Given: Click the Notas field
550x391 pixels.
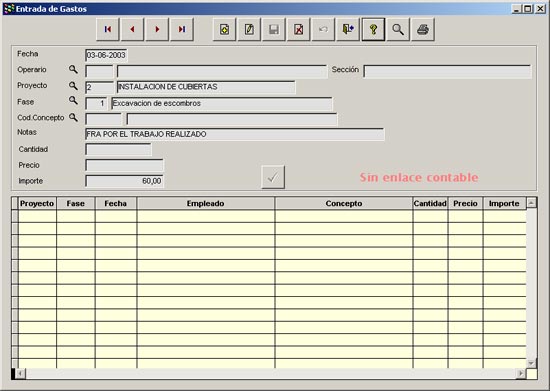Looking at the screenshot, I should (235, 134).
